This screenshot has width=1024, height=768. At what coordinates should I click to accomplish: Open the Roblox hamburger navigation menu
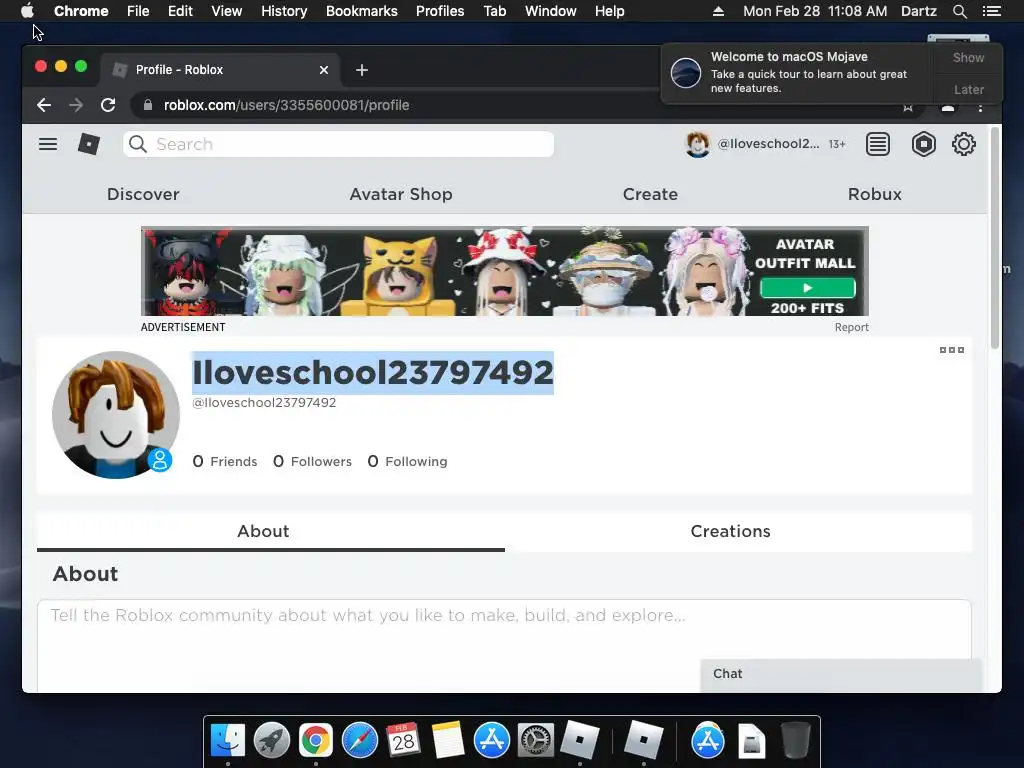point(48,144)
